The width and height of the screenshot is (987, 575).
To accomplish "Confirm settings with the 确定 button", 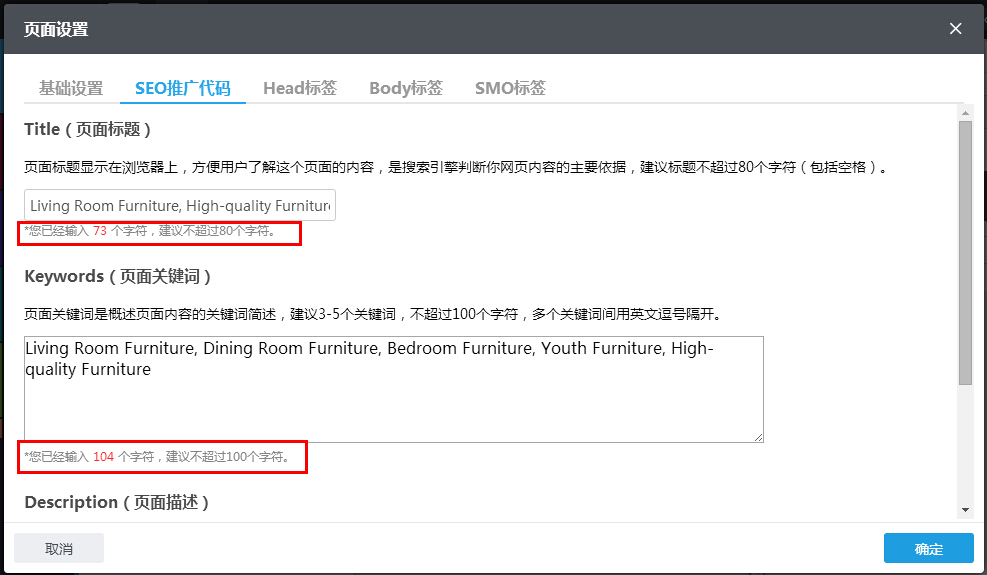I will (x=928, y=548).
